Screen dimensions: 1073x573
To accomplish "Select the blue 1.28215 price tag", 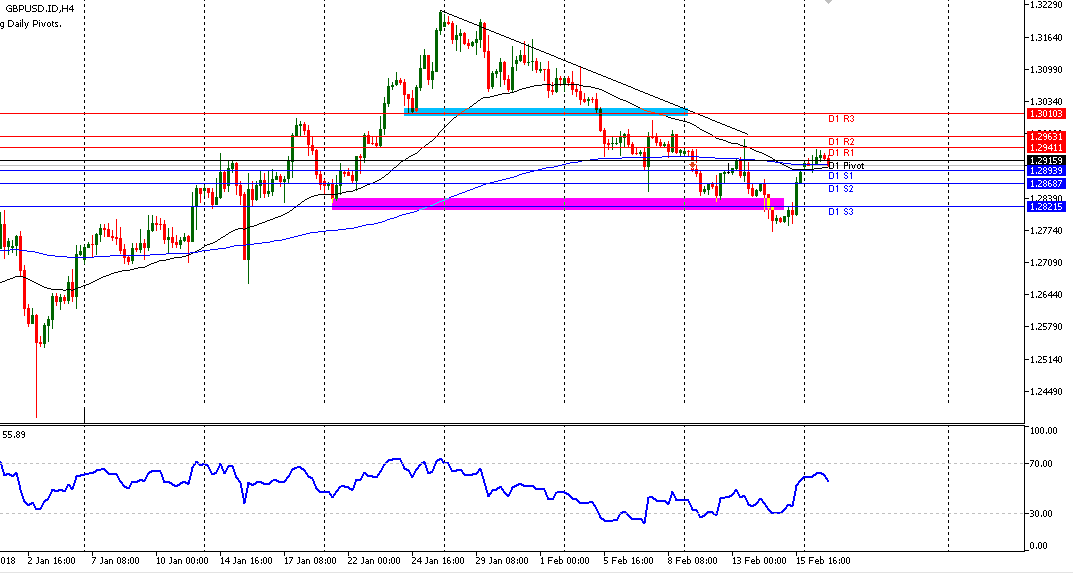I will point(1046,206).
